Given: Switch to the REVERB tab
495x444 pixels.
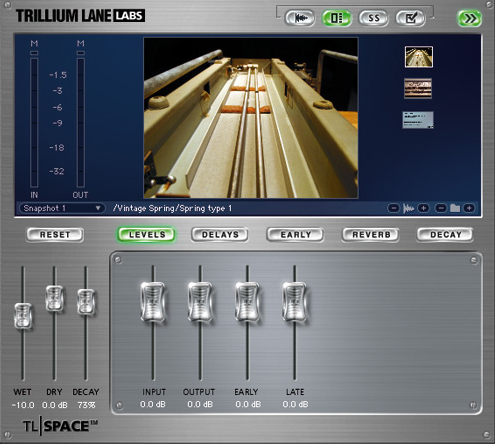Looking at the screenshot, I should [x=371, y=235].
